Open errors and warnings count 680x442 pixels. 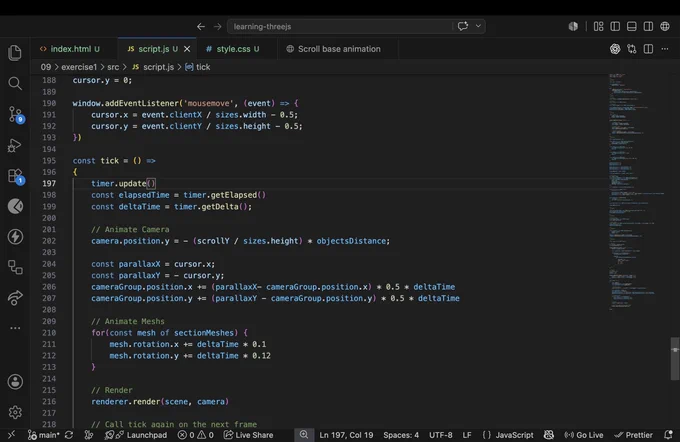196,435
